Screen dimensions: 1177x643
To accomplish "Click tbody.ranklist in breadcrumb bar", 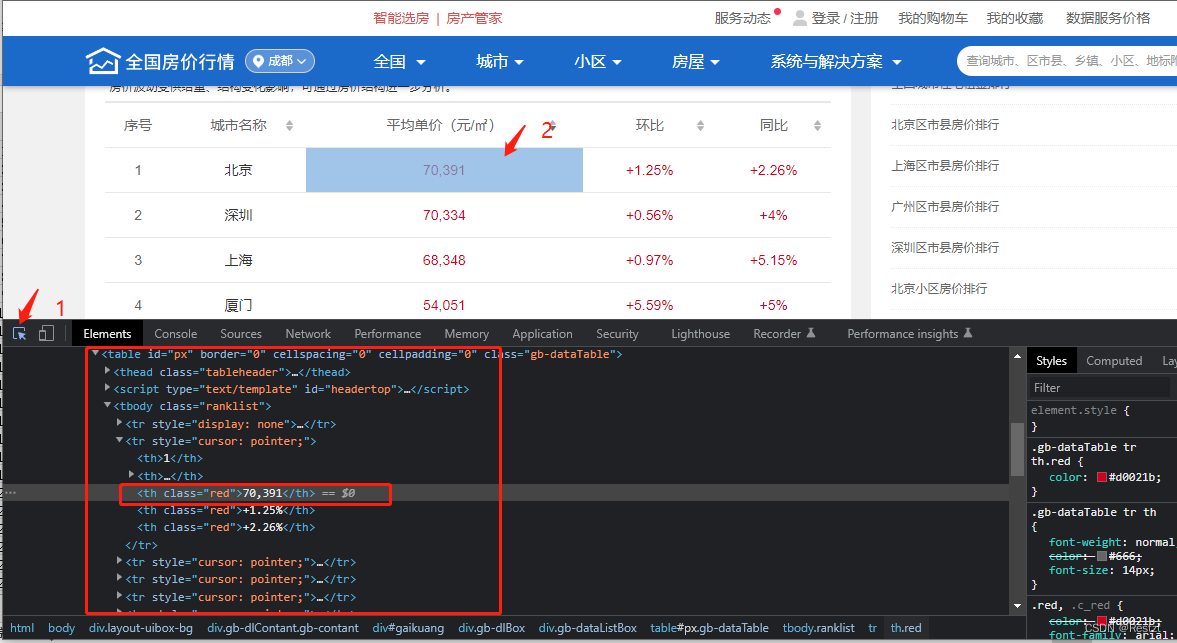I will point(818,628).
